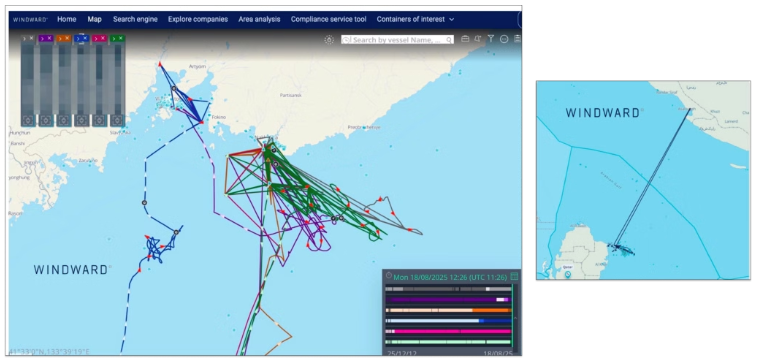Screen dimensions: 758x364
Task: Go to Explore companies
Action: [x=198, y=19]
